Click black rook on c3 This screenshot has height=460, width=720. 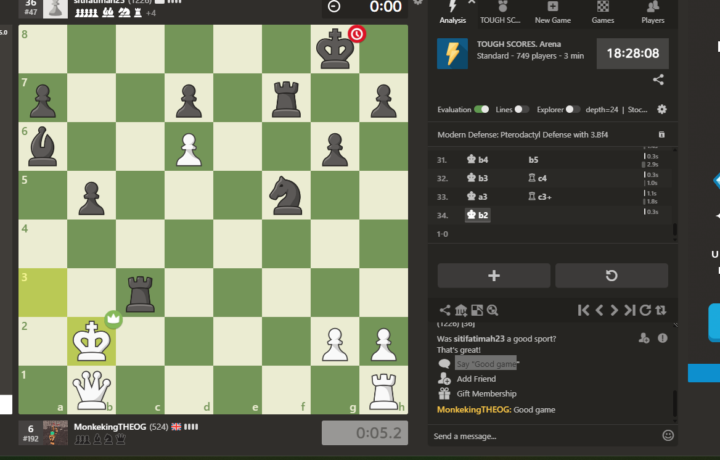(x=140, y=292)
